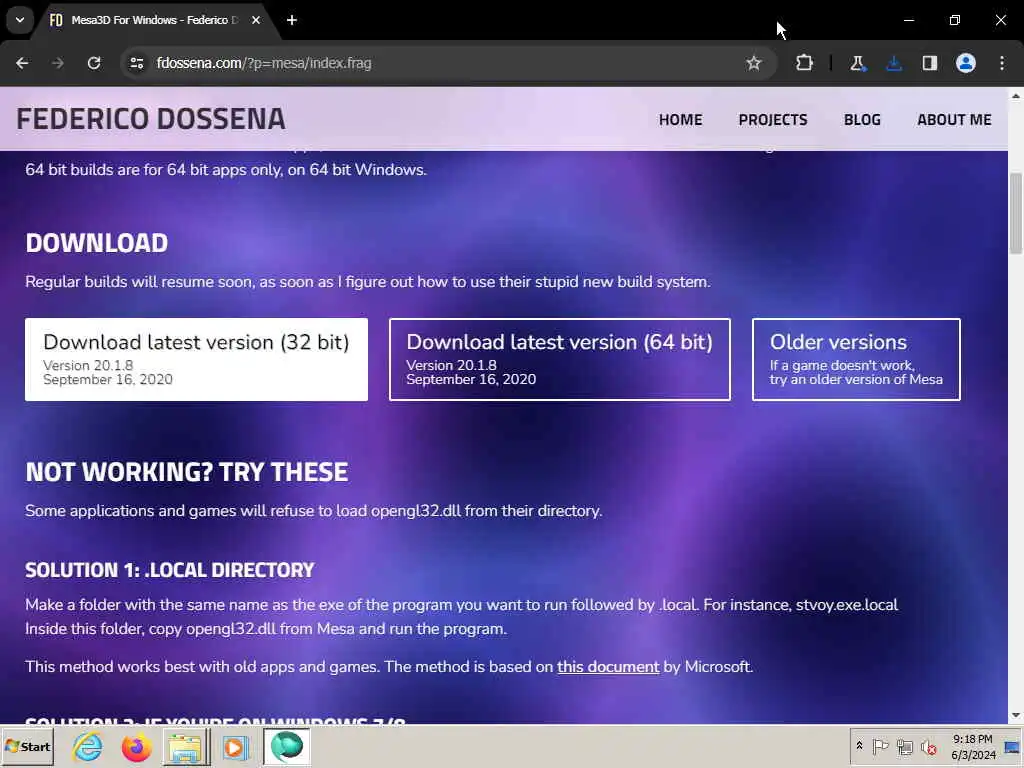Image resolution: width=1024 pixels, height=768 pixels.
Task: Open the clock showing 9:18 PM
Action: tap(973, 746)
